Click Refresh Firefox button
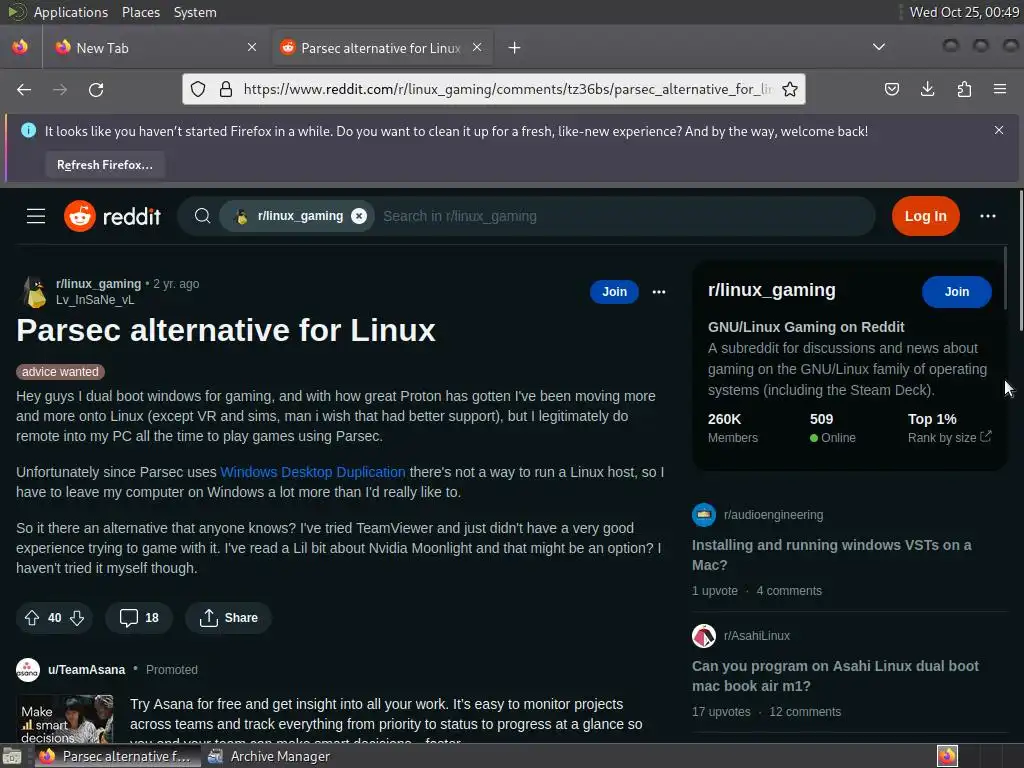The width and height of the screenshot is (1024, 768). click(x=104, y=165)
